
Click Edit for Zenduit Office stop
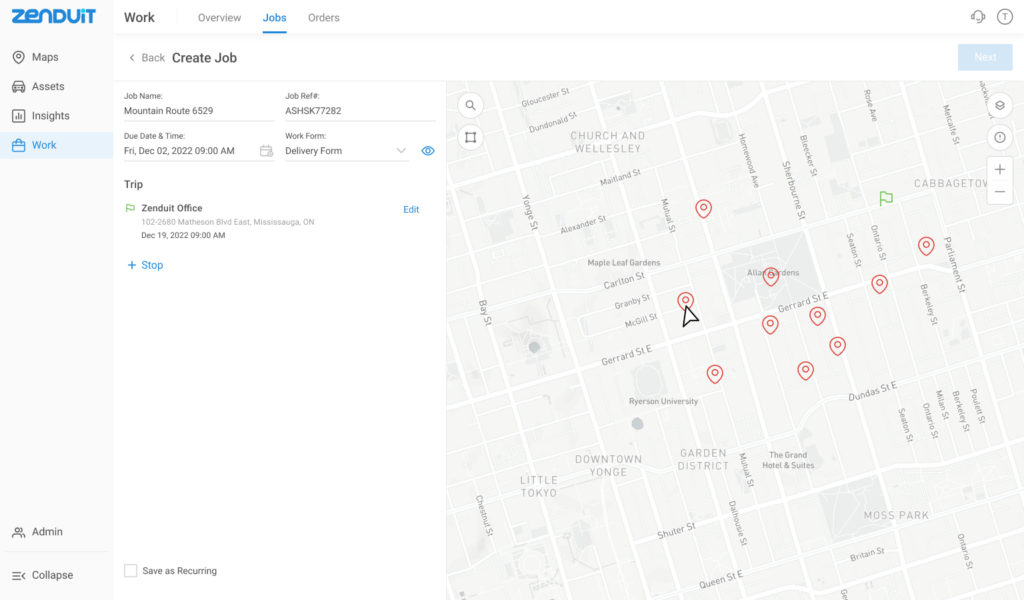[411, 210]
